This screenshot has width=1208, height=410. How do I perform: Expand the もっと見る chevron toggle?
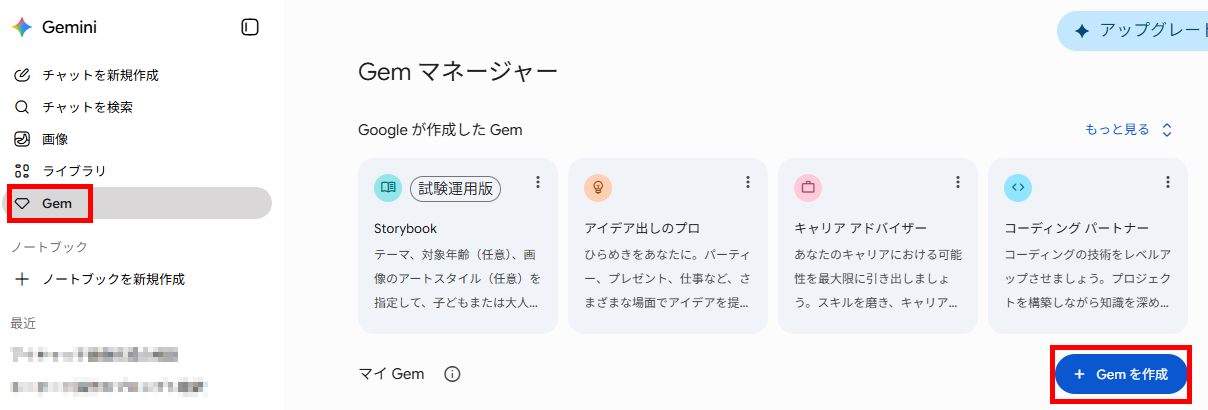point(1166,130)
